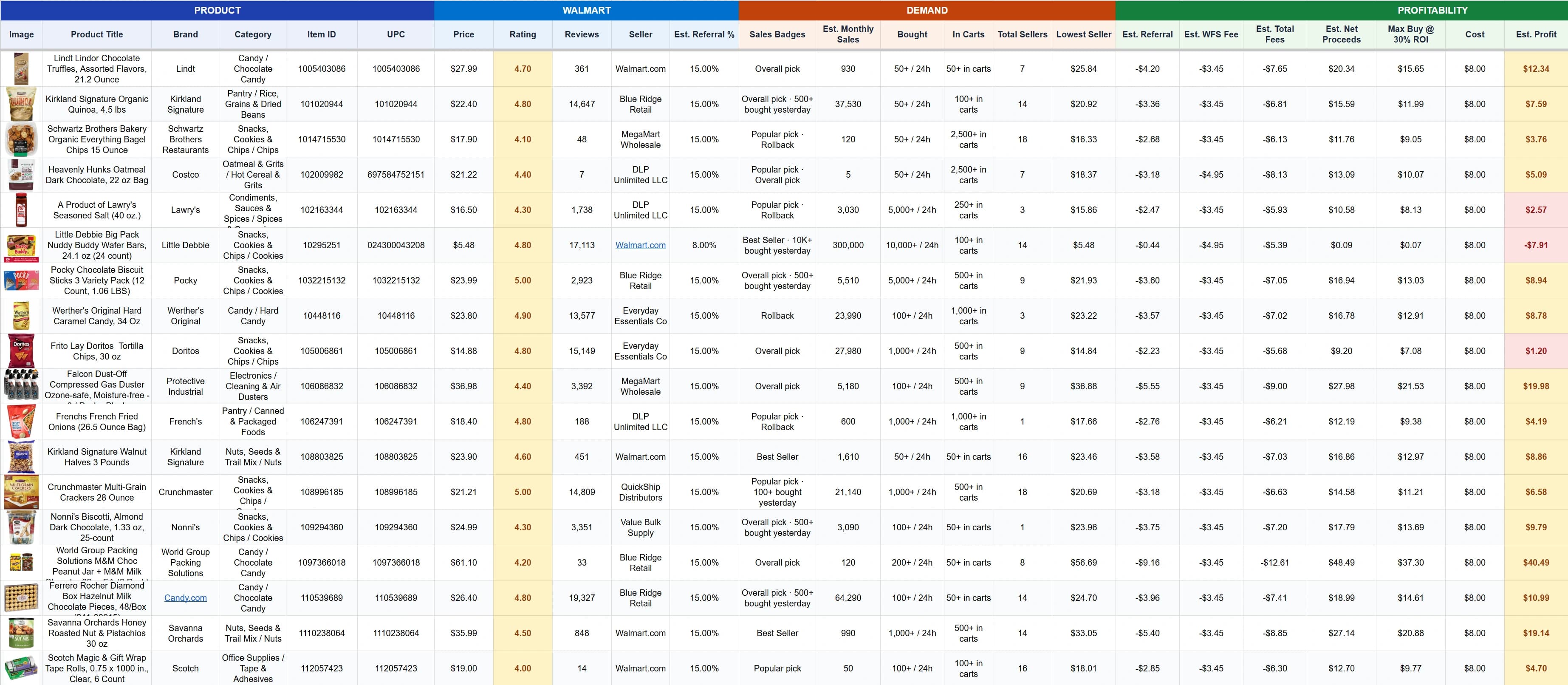
Task: Select the Lowest Seller column header
Action: [x=1084, y=34]
